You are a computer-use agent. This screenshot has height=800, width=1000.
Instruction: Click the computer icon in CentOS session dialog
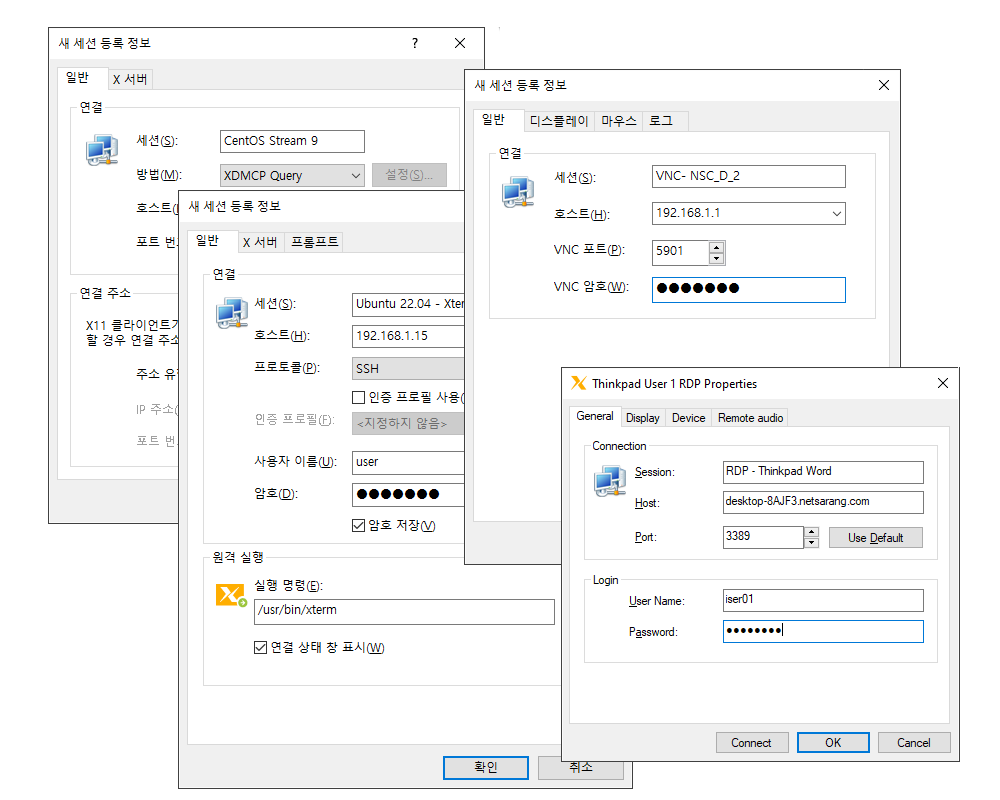[102, 150]
